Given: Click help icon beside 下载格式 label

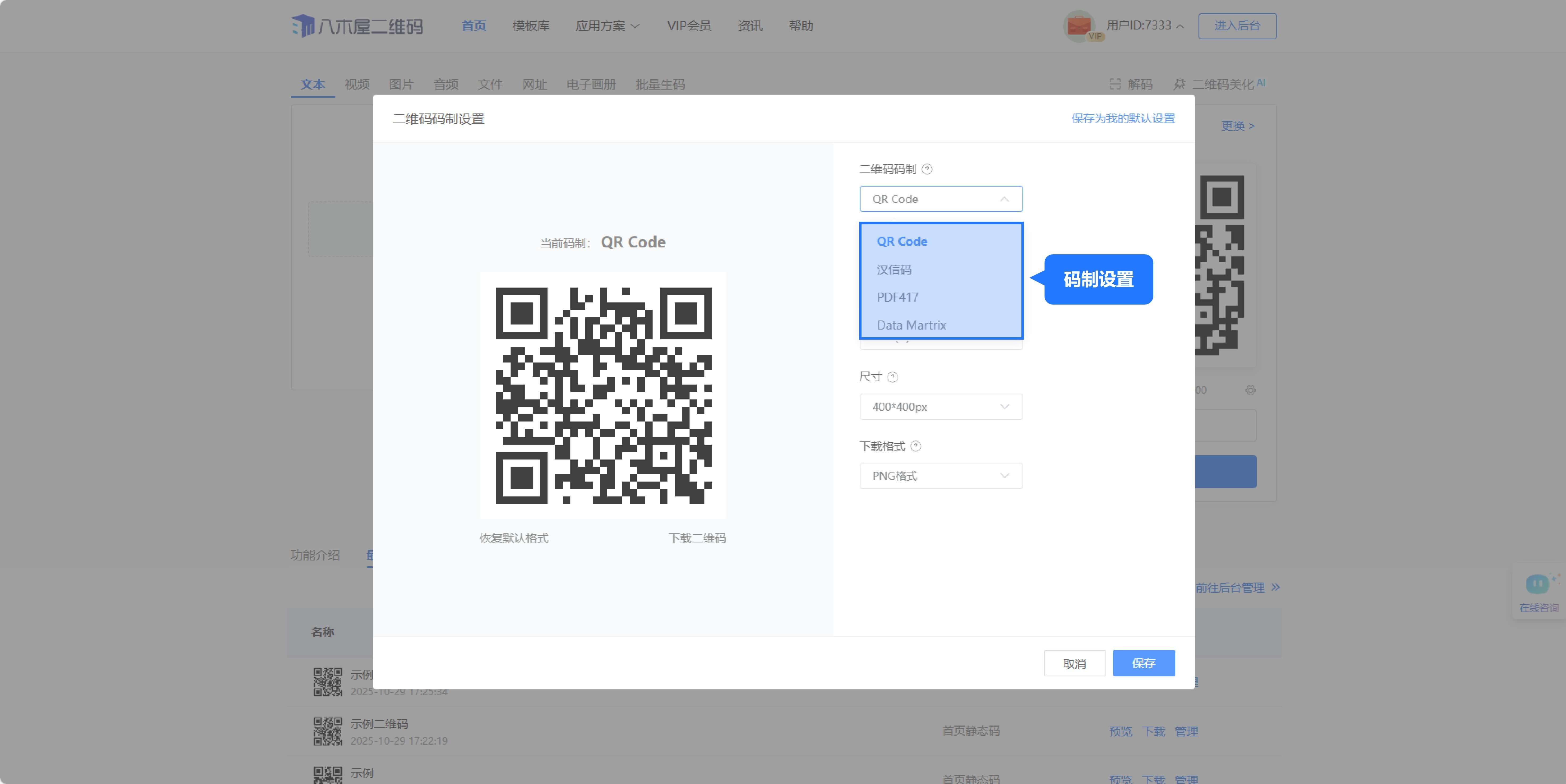Looking at the screenshot, I should point(916,447).
